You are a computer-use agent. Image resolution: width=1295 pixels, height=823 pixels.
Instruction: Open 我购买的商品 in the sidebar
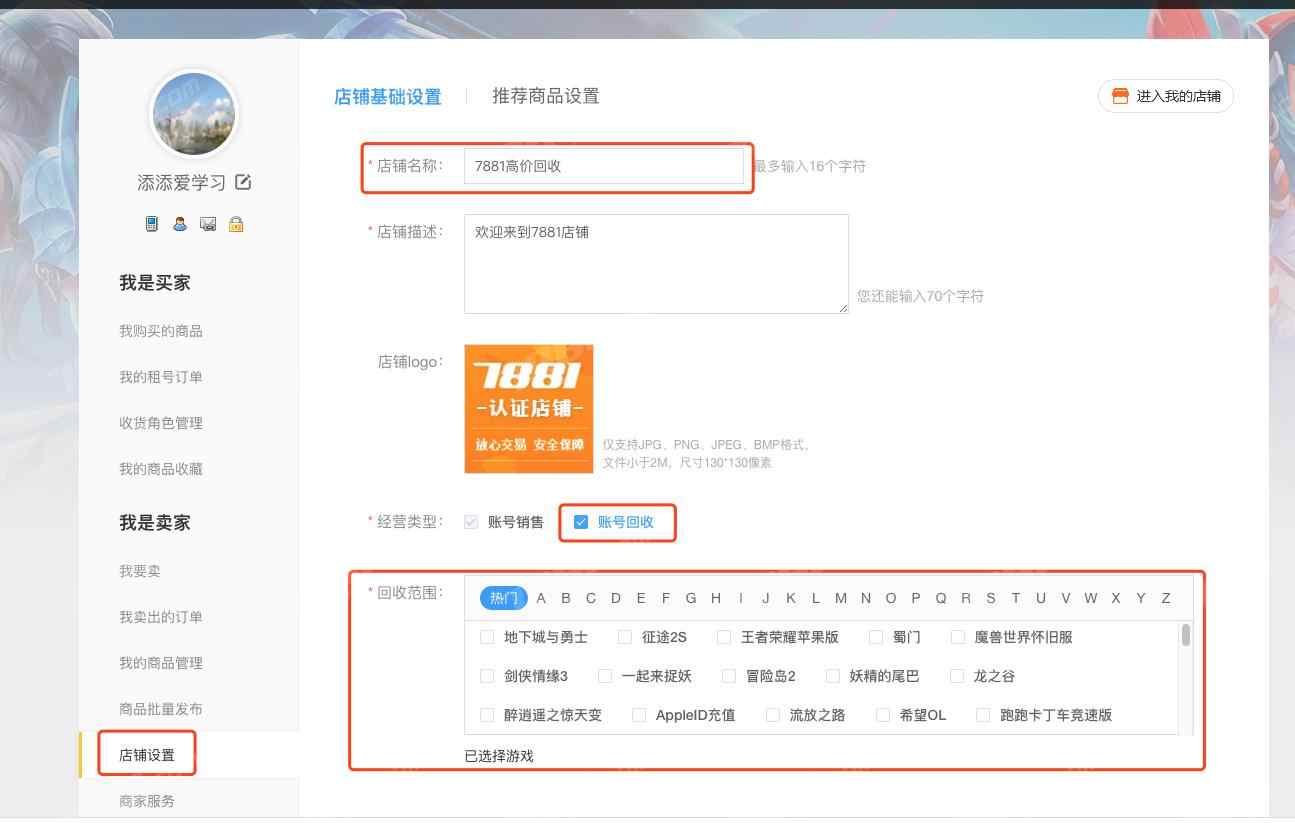[161, 331]
